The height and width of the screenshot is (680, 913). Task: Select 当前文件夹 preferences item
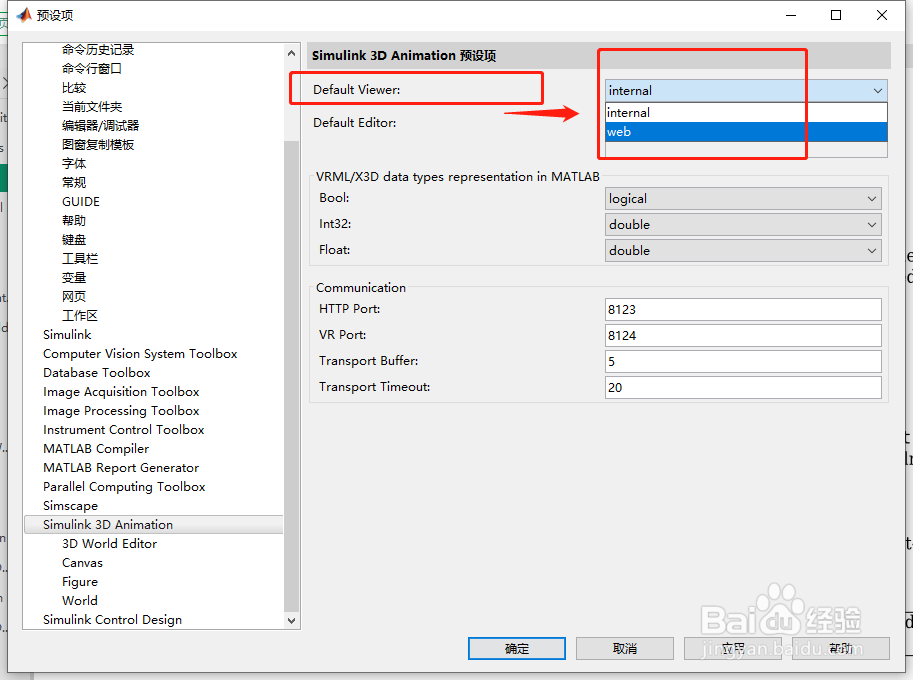[x=92, y=107]
